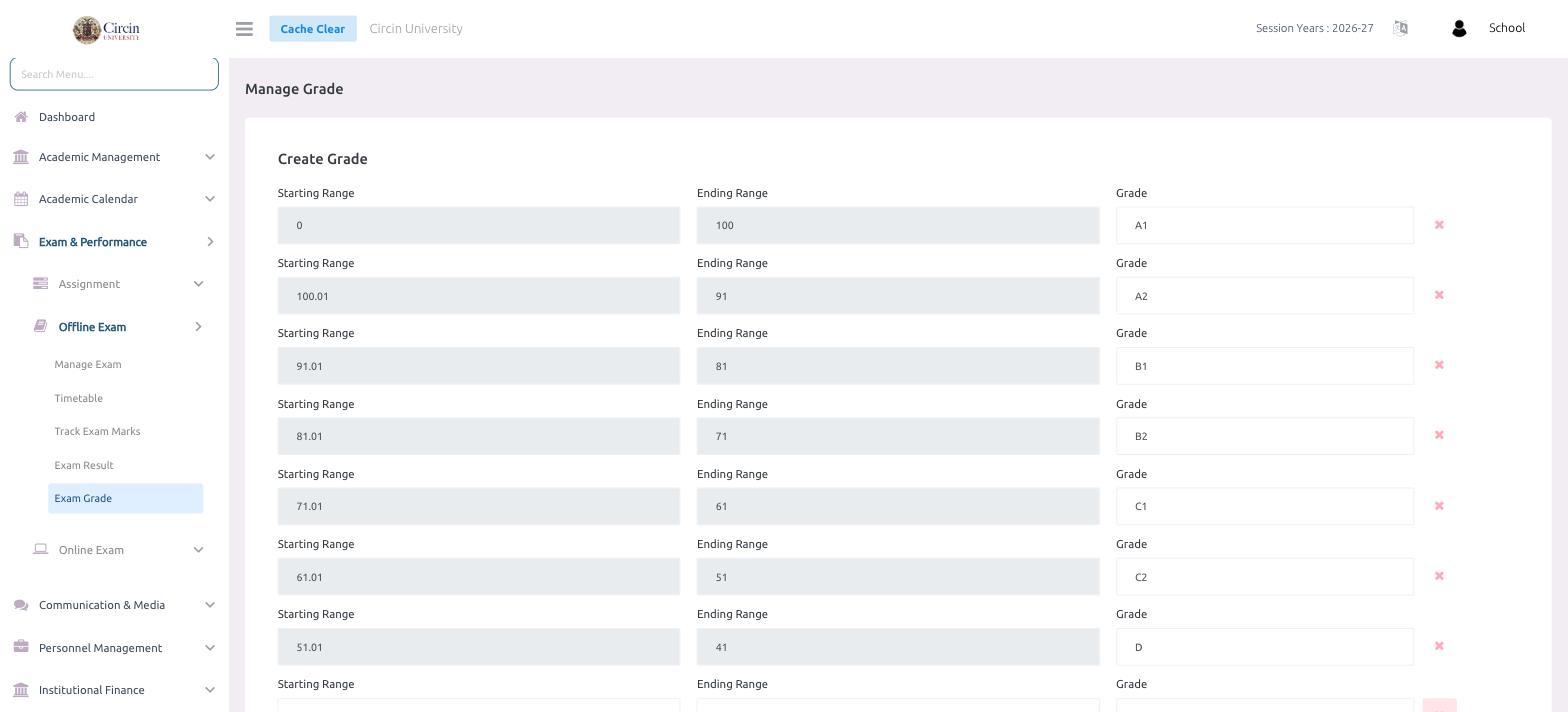The width and height of the screenshot is (1568, 712).
Task: Remove the A1 grade row
Action: [x=1439, y=225]
